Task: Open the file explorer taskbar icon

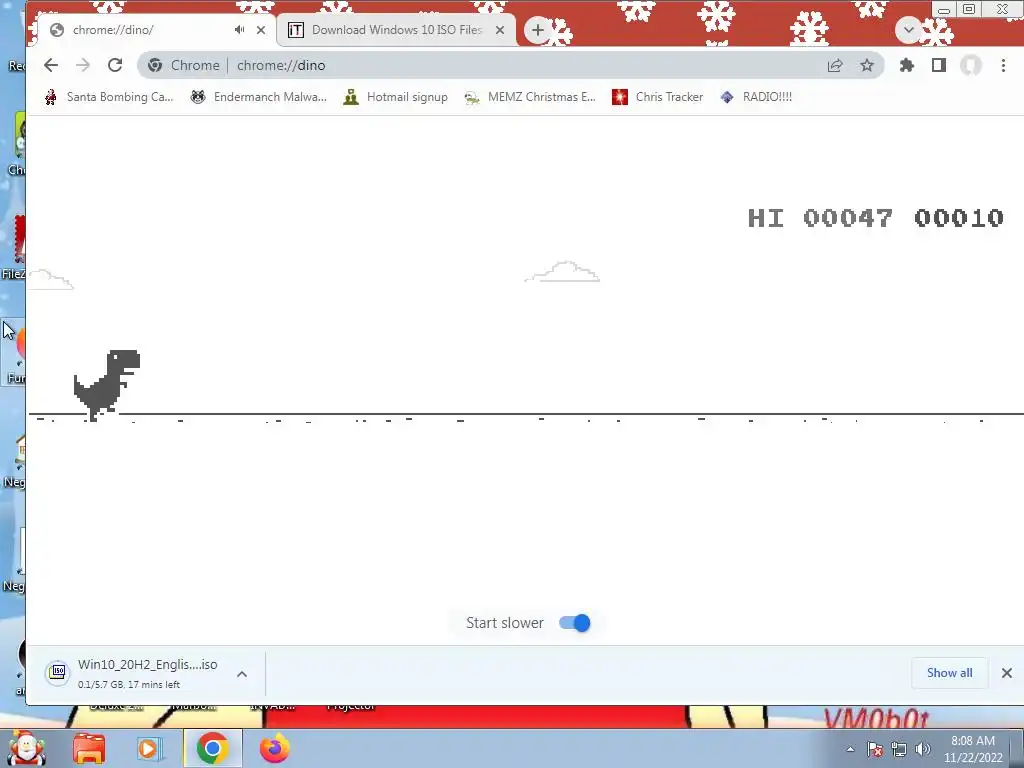Action: 89,748
